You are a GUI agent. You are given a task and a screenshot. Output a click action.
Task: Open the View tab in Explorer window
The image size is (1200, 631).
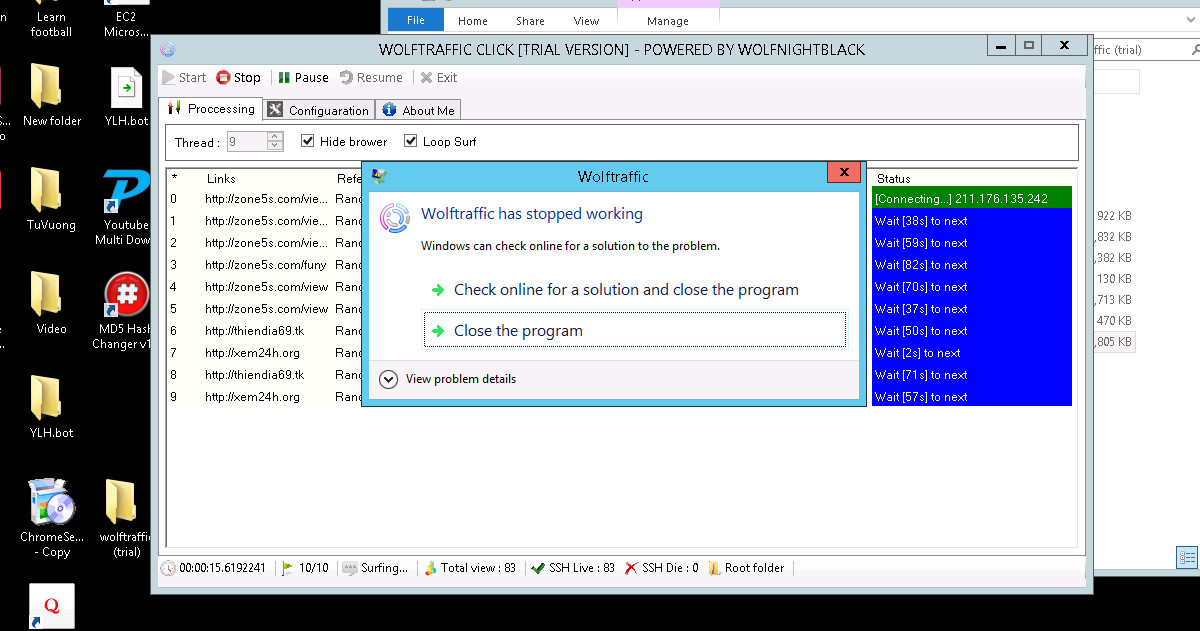coord(586,21)
